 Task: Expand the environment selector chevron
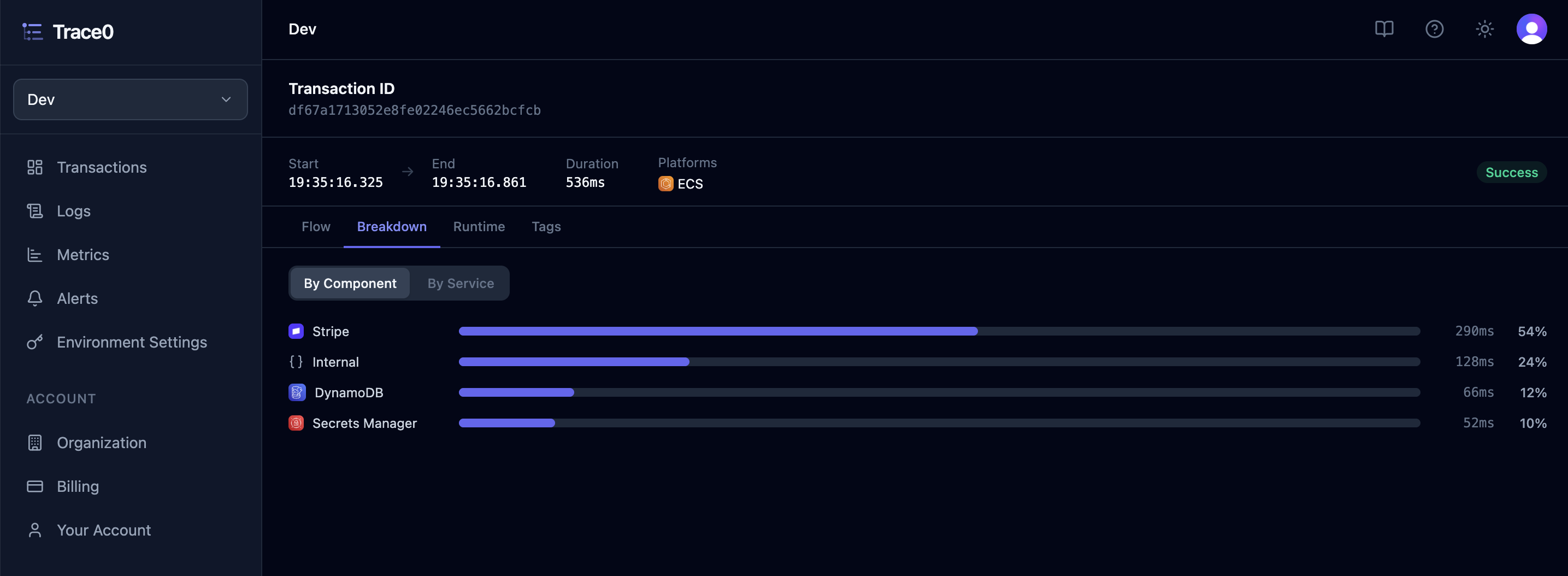226,99
